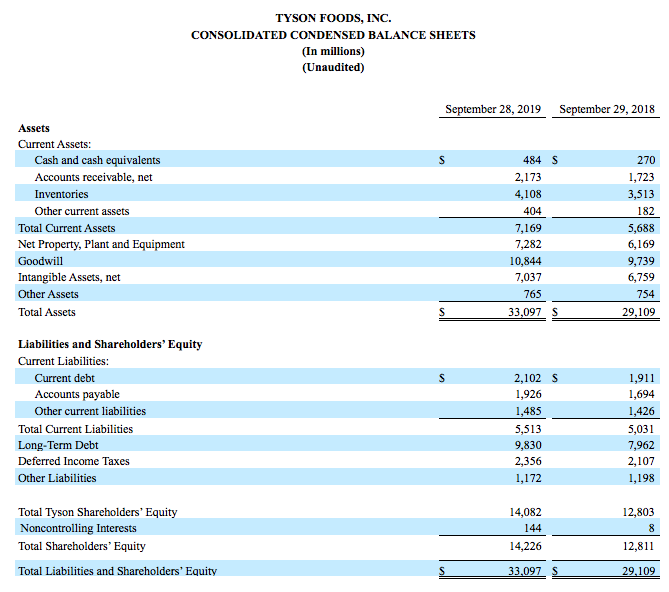Click the 'Current Liabilities:' label
The width and height of the screenshot is (669, 592).
63,362
